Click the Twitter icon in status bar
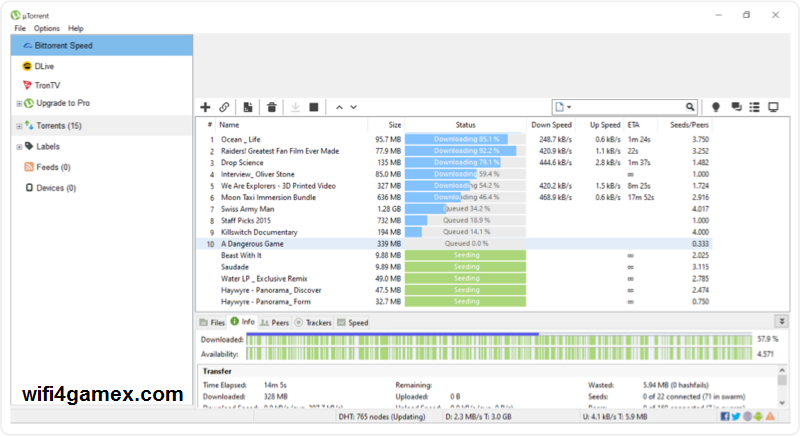Screen dimensions: 800x437 [736, 417]
